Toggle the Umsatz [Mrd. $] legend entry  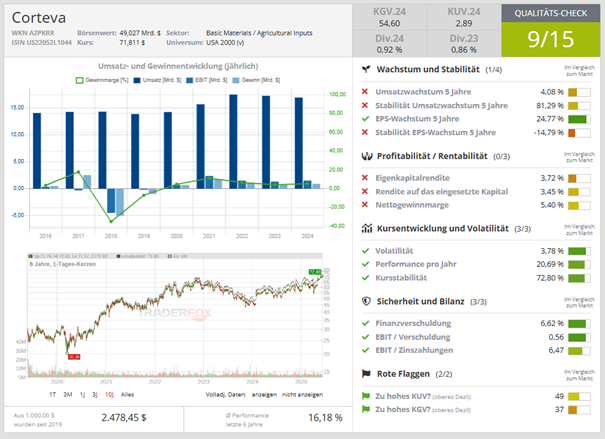[157, 80]
